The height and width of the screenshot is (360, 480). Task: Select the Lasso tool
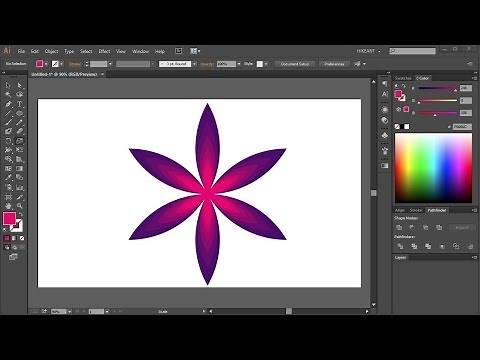pos(20,95)
